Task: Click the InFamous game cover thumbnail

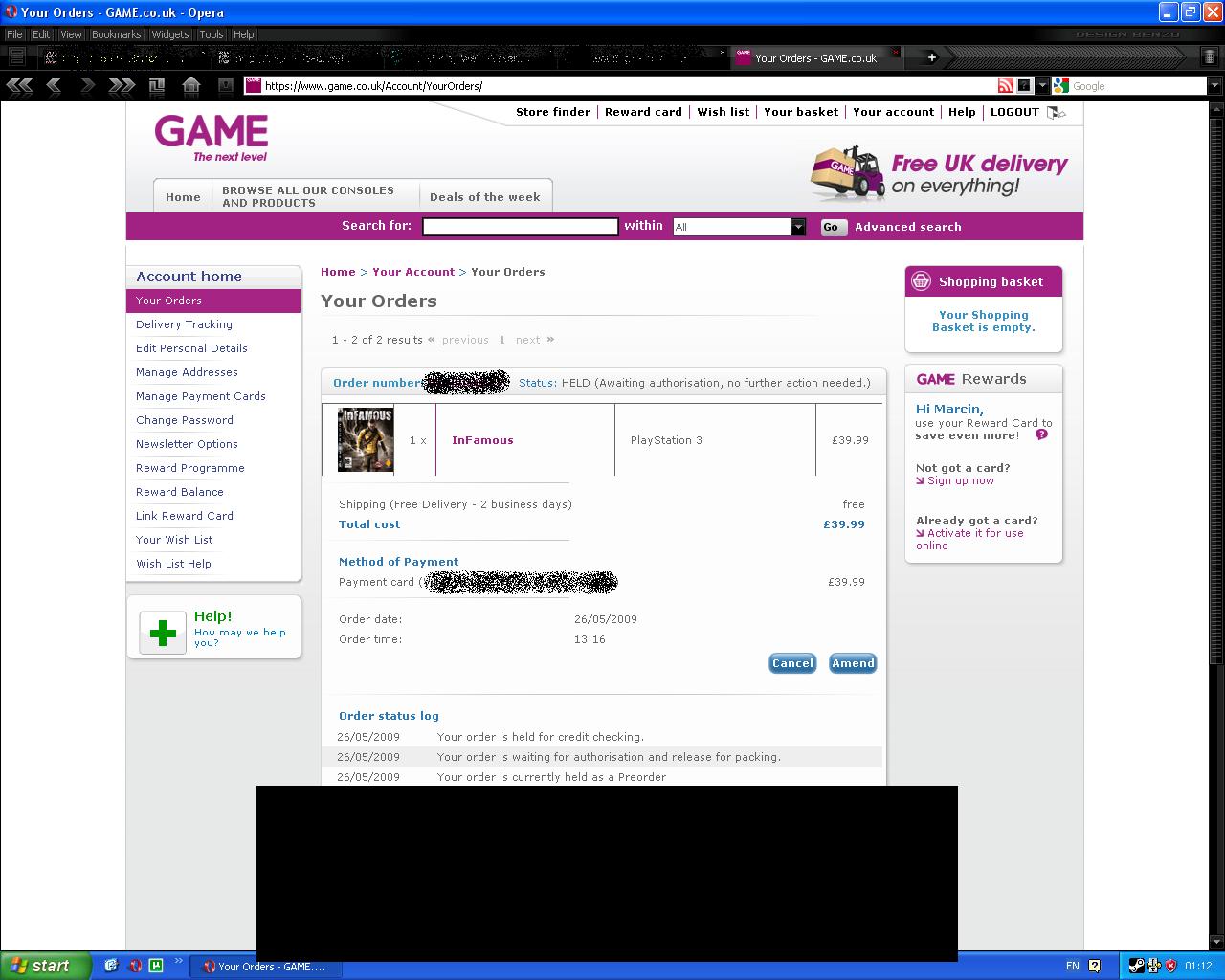Action: pyautogui.click(x=366, y=439)
